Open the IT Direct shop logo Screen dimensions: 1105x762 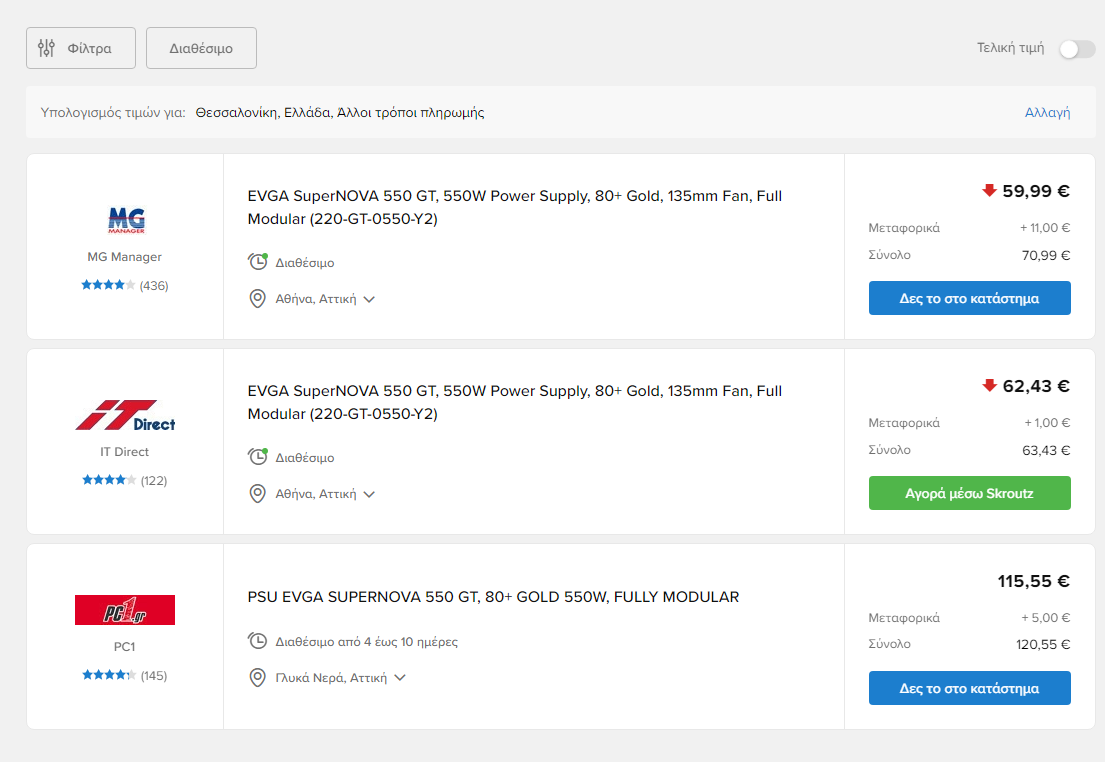(x=125, y=415)
